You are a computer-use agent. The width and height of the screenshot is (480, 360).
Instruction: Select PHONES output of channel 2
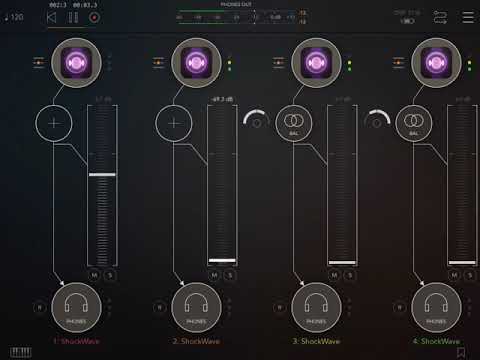pyautogui.click(x=196, y=307)
